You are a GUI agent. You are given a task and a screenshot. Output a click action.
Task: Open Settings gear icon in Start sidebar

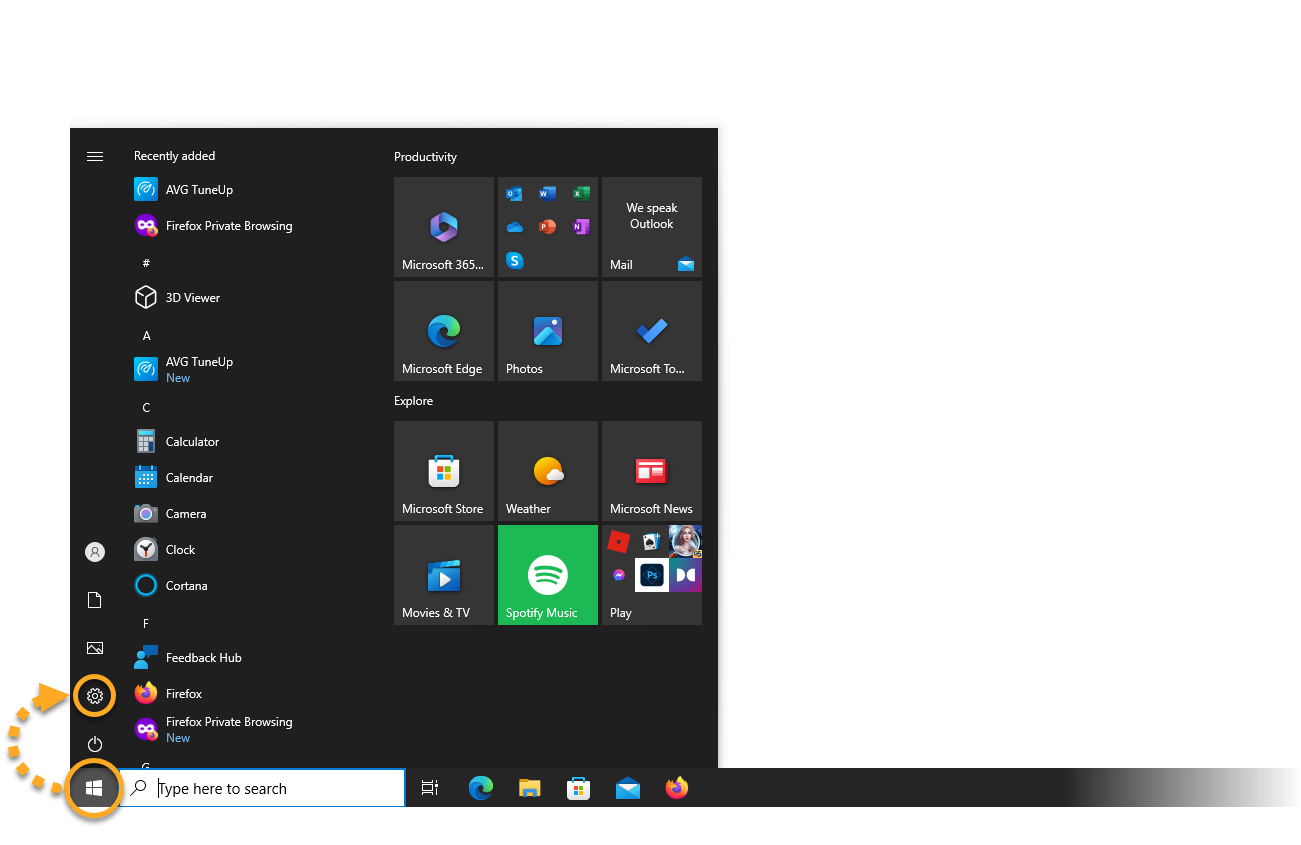(x=95, y=696)
